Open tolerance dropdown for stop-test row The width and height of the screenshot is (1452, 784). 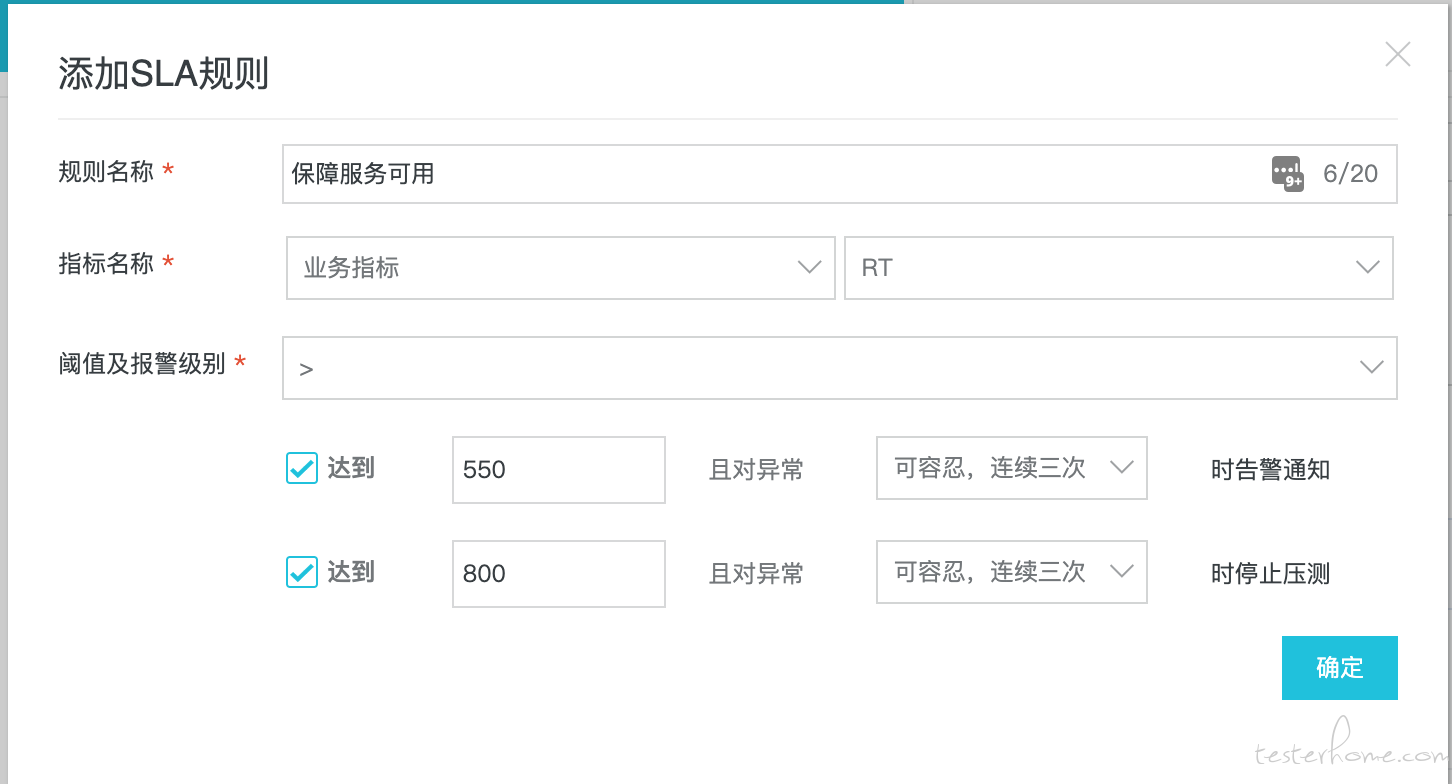pos(1012,572)
